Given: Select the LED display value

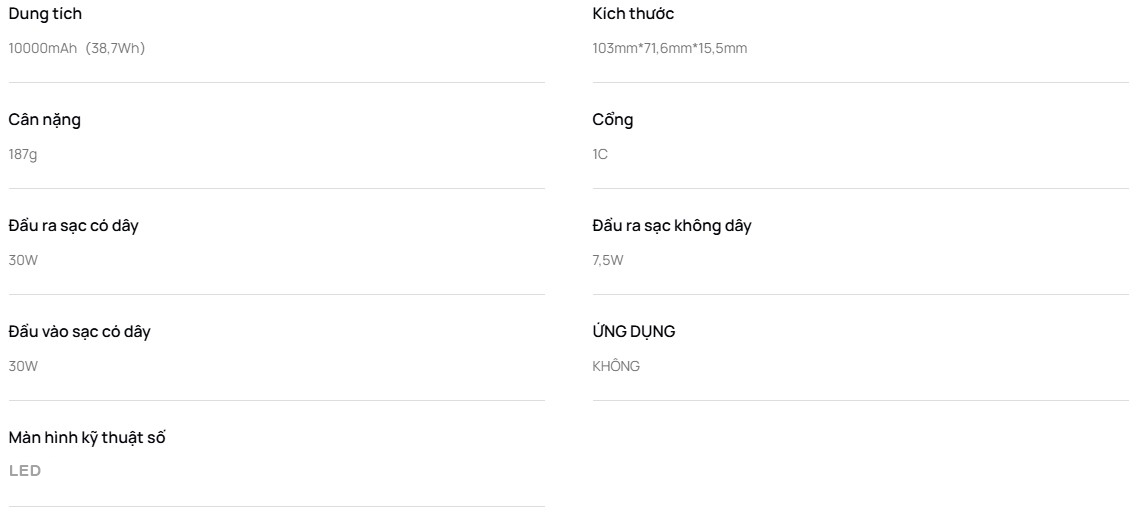Looking at the screenshot, I should (24, 471).
